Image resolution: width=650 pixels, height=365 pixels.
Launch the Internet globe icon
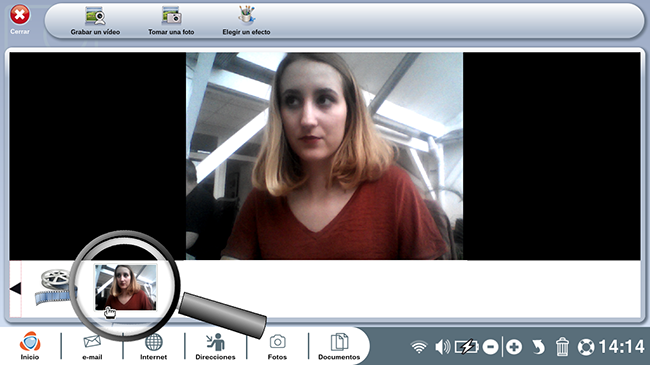(153, 346)
